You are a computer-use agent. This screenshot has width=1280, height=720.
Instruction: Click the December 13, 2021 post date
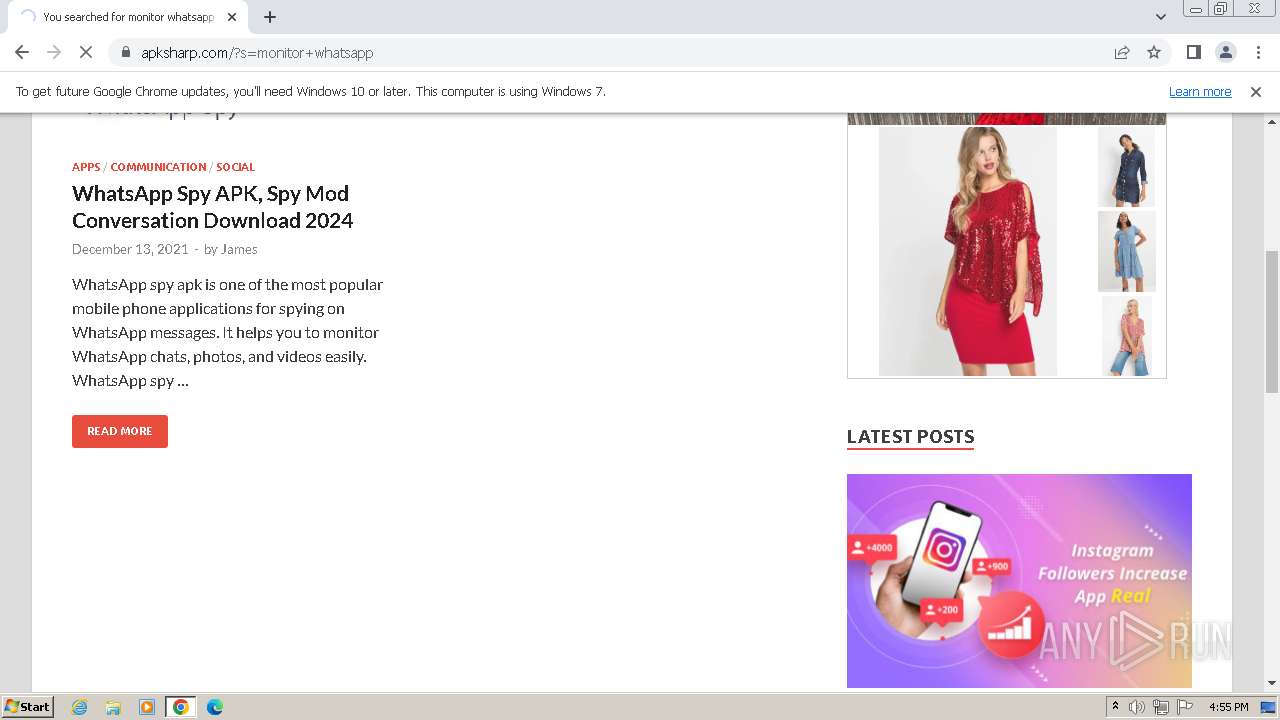pyautogui.click(x=130, y=249)
